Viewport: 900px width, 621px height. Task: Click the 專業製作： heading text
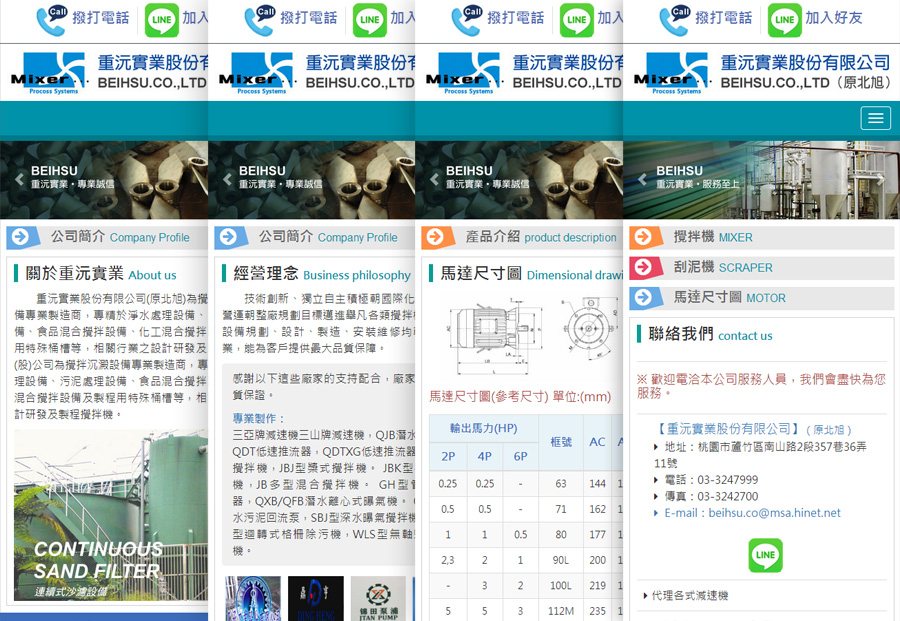pyautogui.click(x=258, y=418)
